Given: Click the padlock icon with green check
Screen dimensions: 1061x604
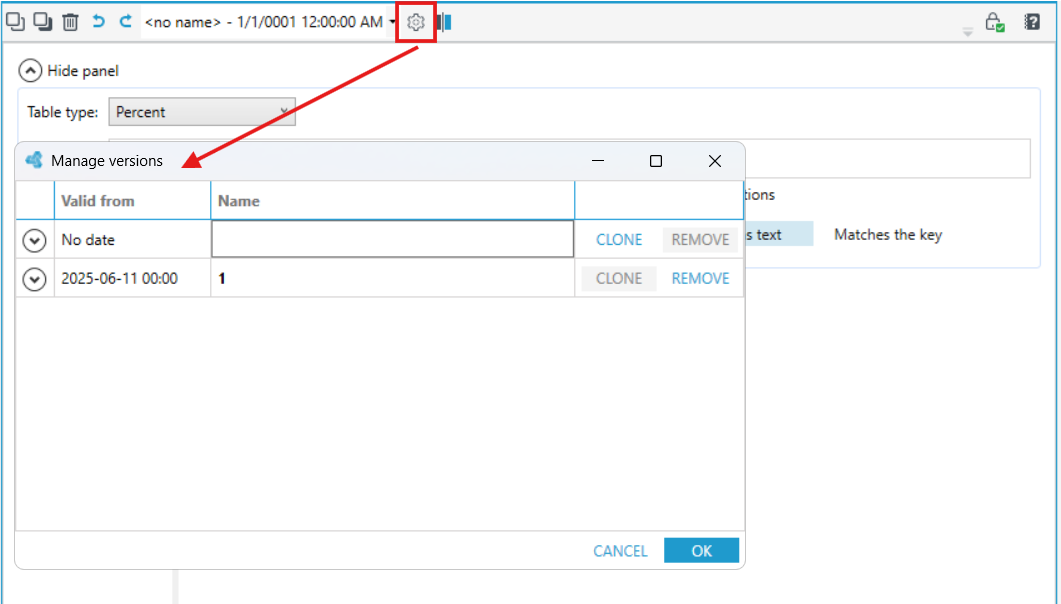Looking at the screenshot, I should tap(994, 22).
